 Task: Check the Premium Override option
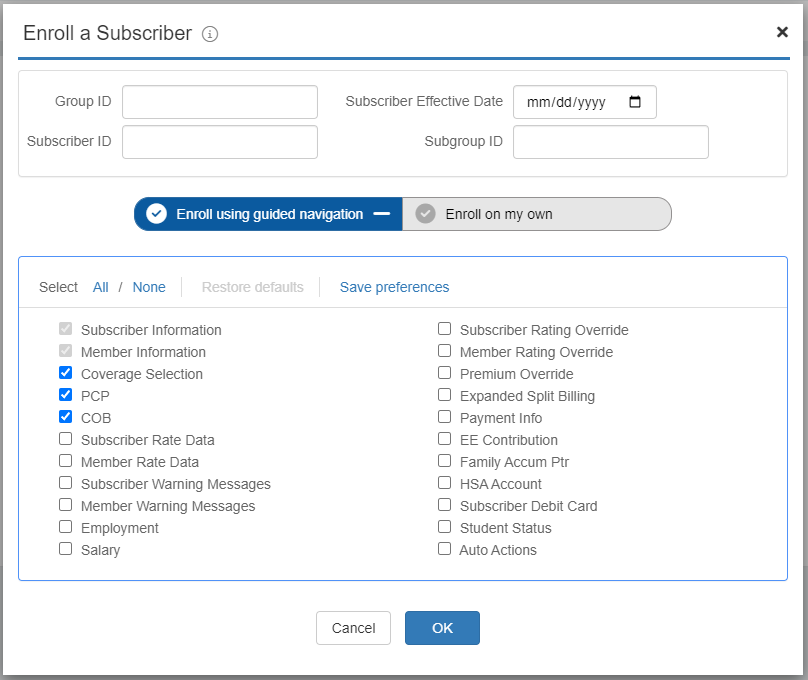pyautogui.click(x=445, y=373)
